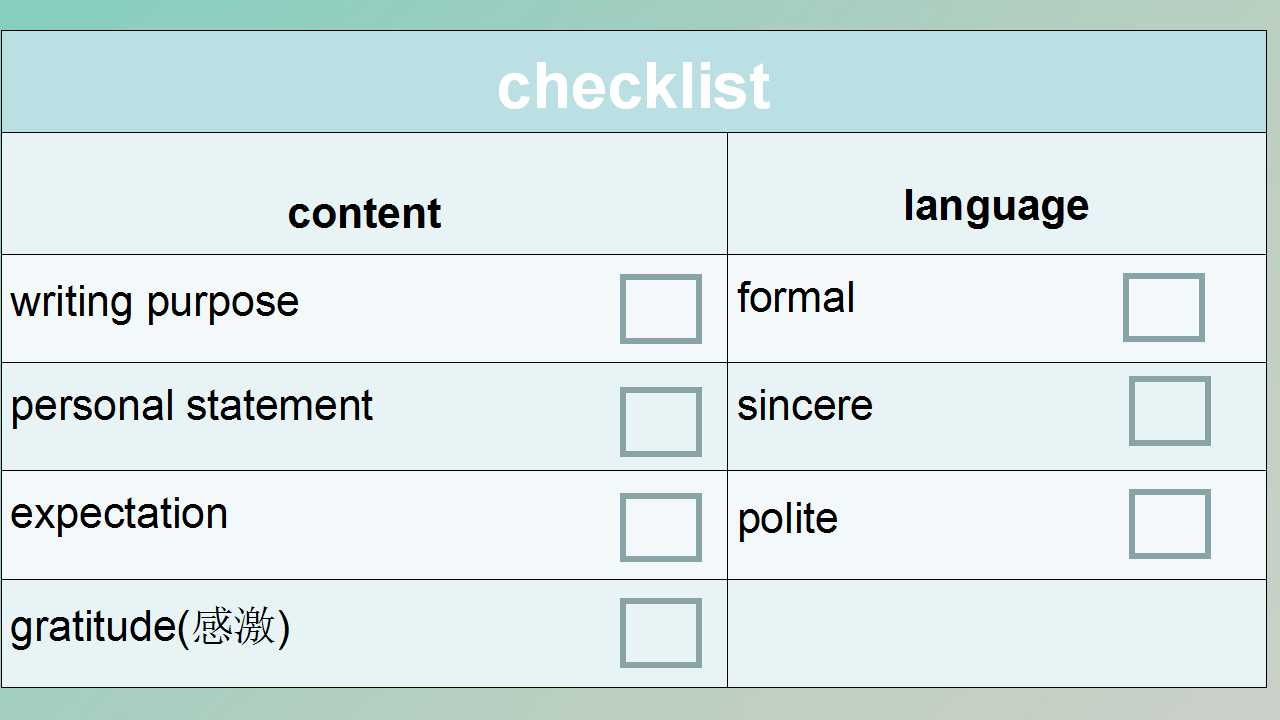Select the content column heading
The image size is (1280, 720).
click(364, 213)
